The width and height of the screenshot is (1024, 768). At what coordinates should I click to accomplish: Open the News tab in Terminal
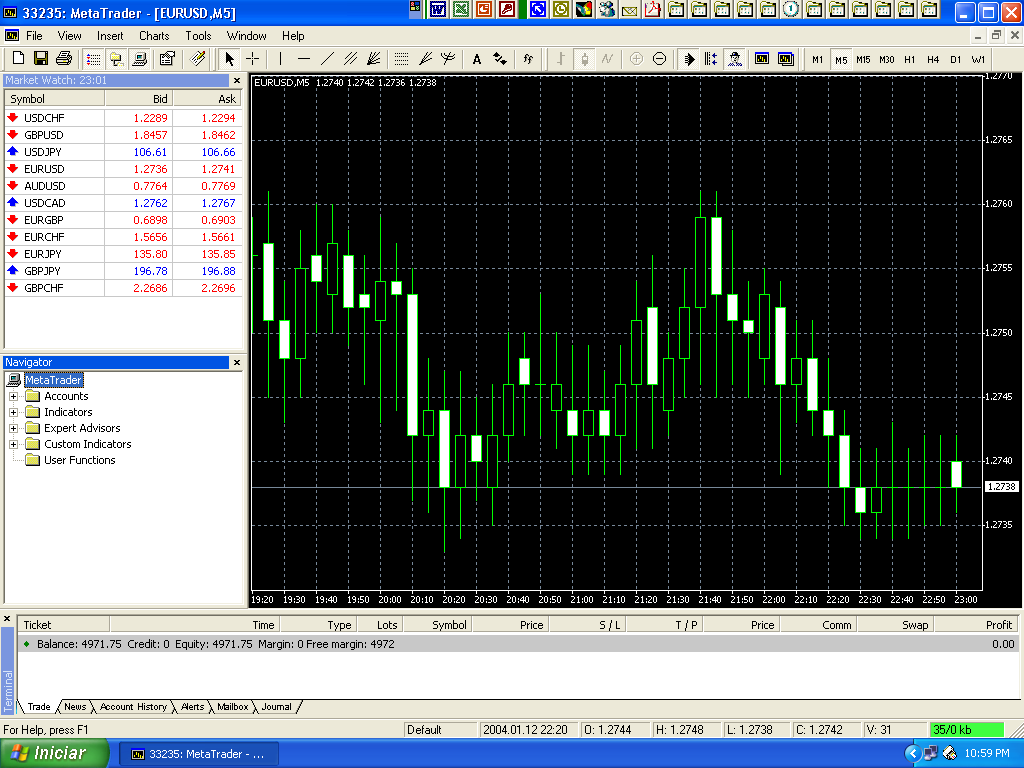point(75,707)
